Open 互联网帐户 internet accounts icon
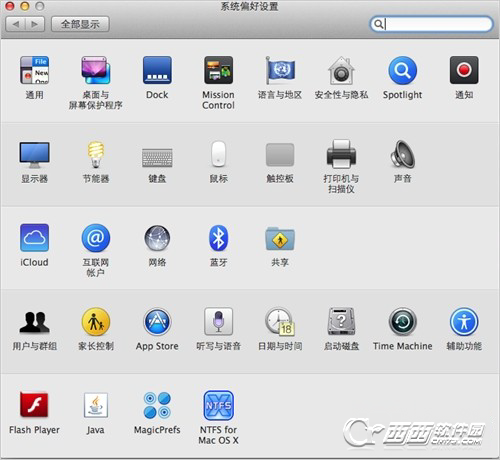Viewport: 500px width, 460px height. [96, 238]
